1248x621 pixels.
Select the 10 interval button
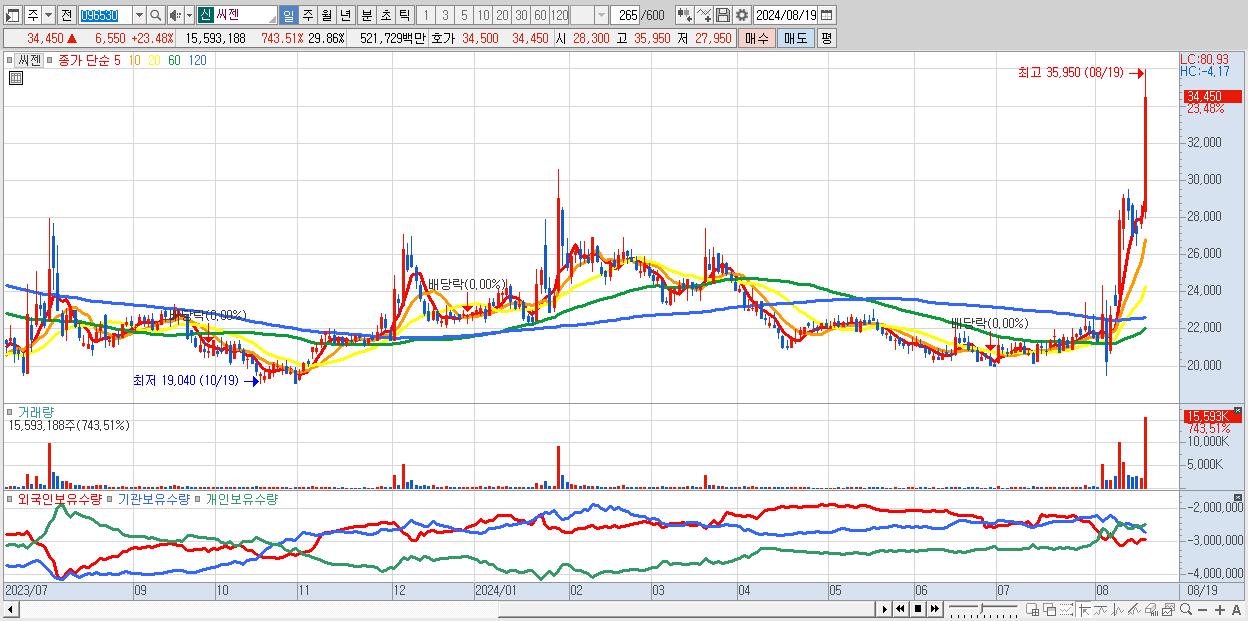tap(483, 15)
